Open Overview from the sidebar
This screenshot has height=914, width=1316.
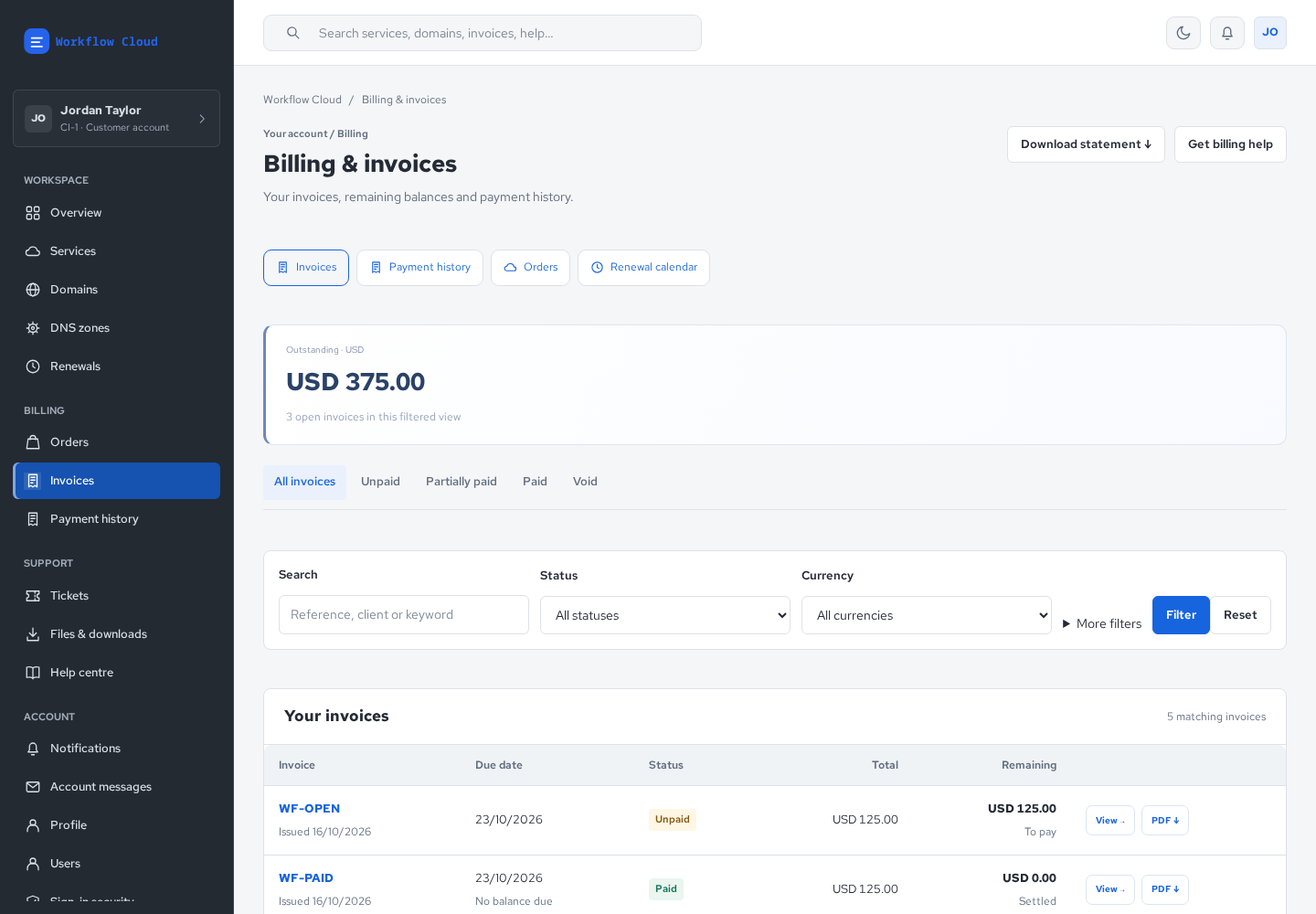point(116,213)
